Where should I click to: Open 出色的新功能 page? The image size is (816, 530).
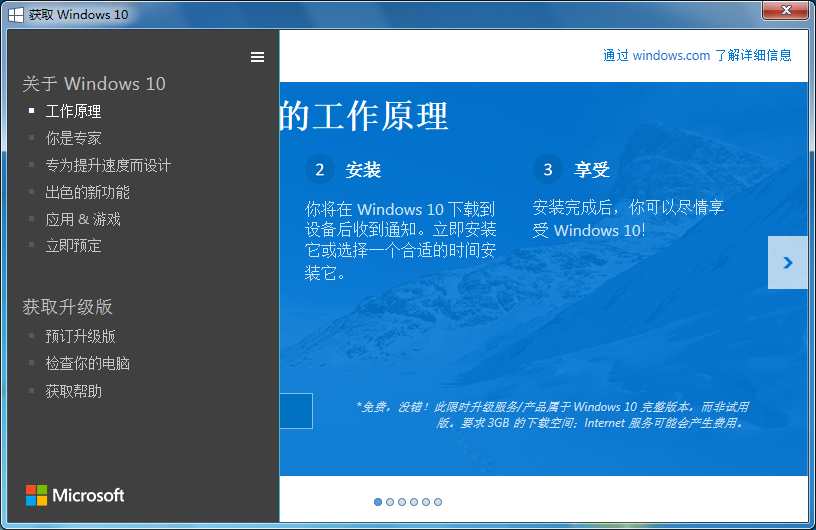pos(87,192)
